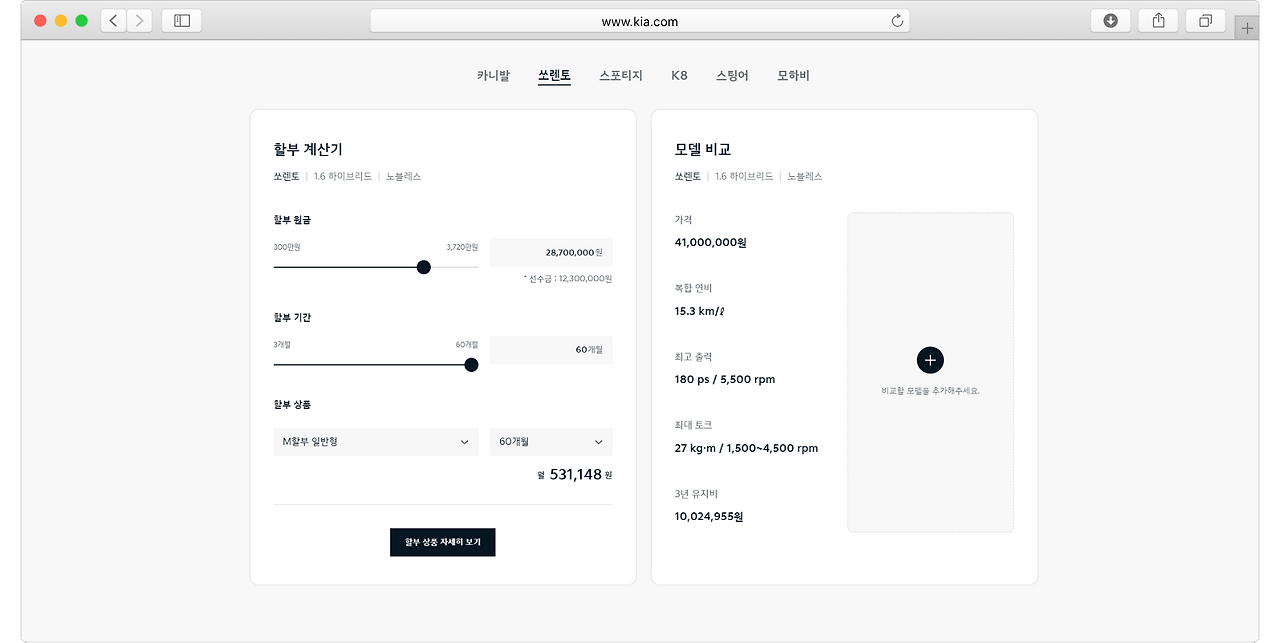This screenshot has width=1280, height=643.
Task: Open the Safari downloads icon
Action: pyautogui.click(x=1110, y=20)
